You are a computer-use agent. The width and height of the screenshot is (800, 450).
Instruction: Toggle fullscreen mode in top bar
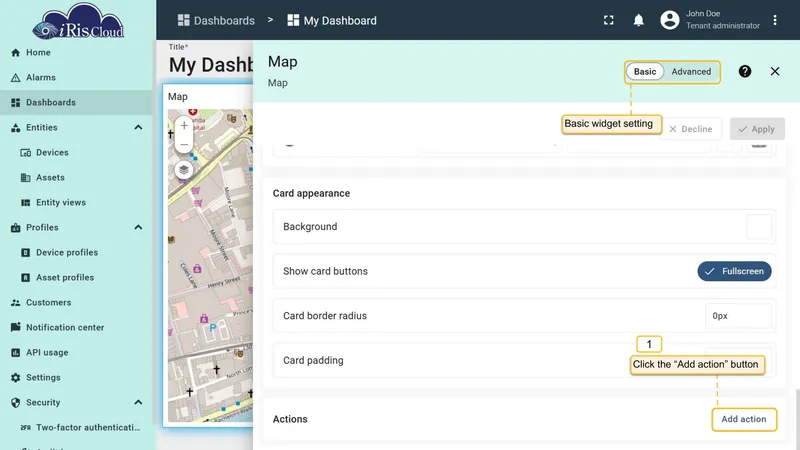pos(609,20)
